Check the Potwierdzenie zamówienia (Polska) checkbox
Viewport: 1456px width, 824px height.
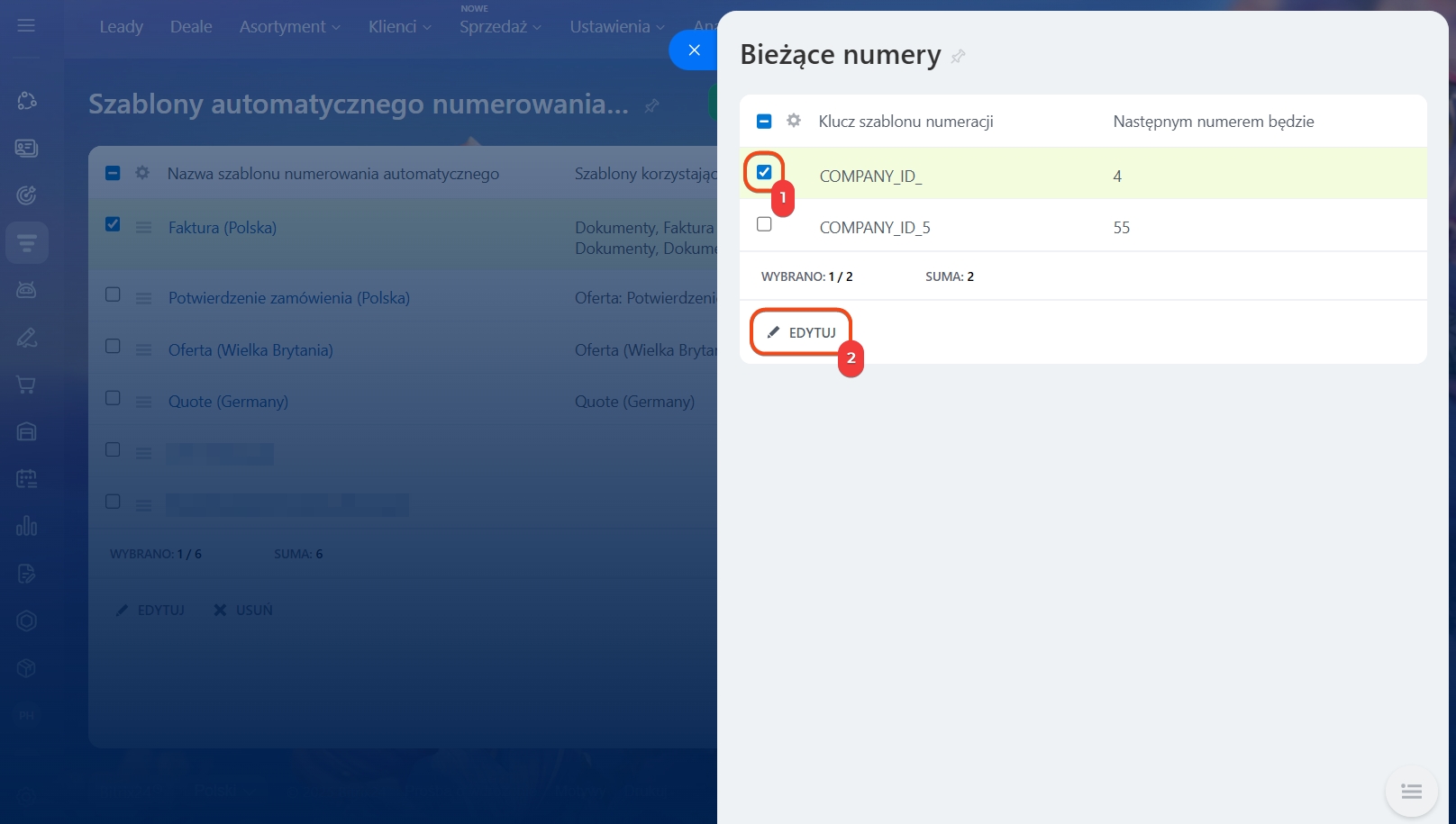point(113,294)
